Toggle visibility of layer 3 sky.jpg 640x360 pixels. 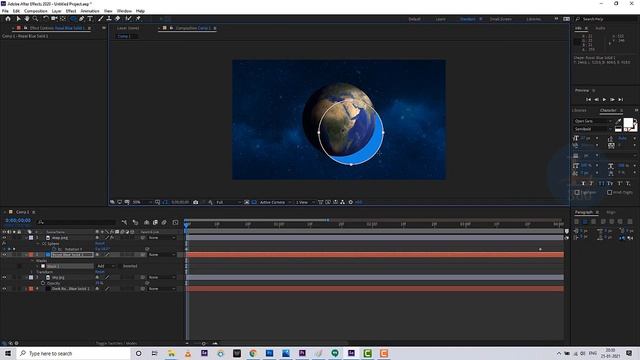click(4, 278)
